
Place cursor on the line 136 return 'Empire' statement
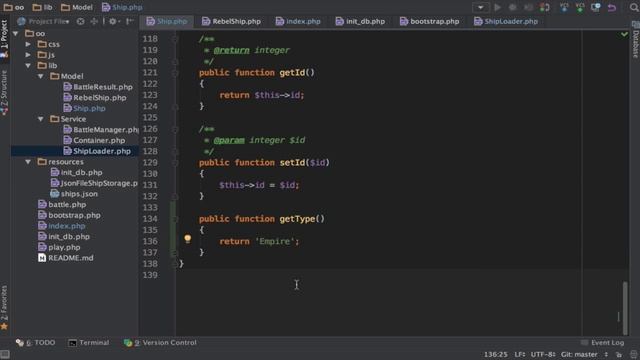(259, 242)
